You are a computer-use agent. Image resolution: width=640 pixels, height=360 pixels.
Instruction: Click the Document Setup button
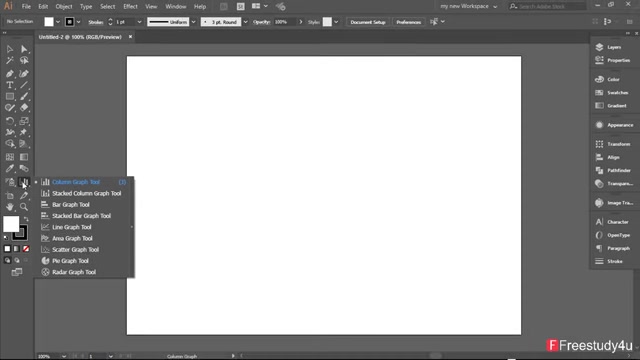(x=368, y=22)
